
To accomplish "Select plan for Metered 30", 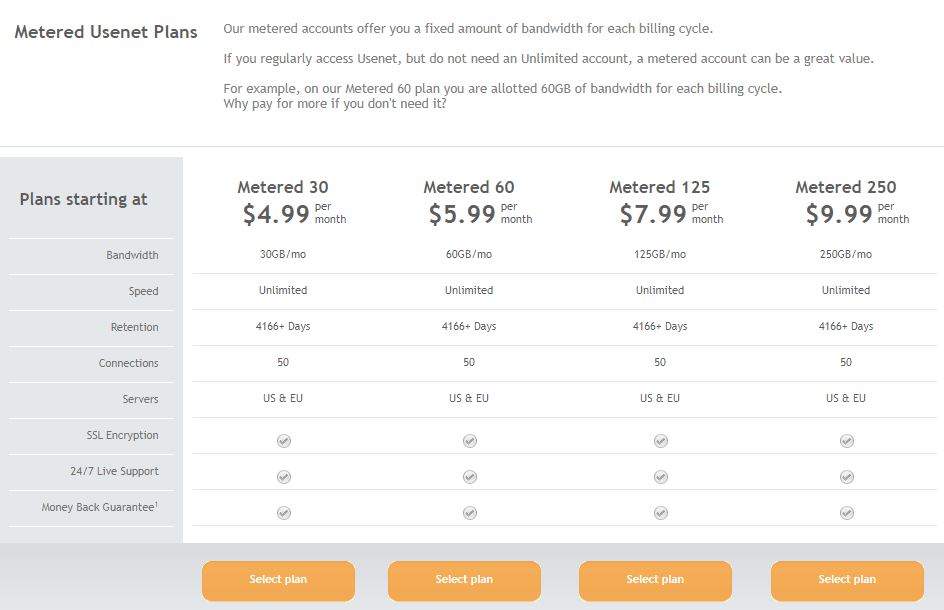I will pyautogui.click(x=278, y=580).
